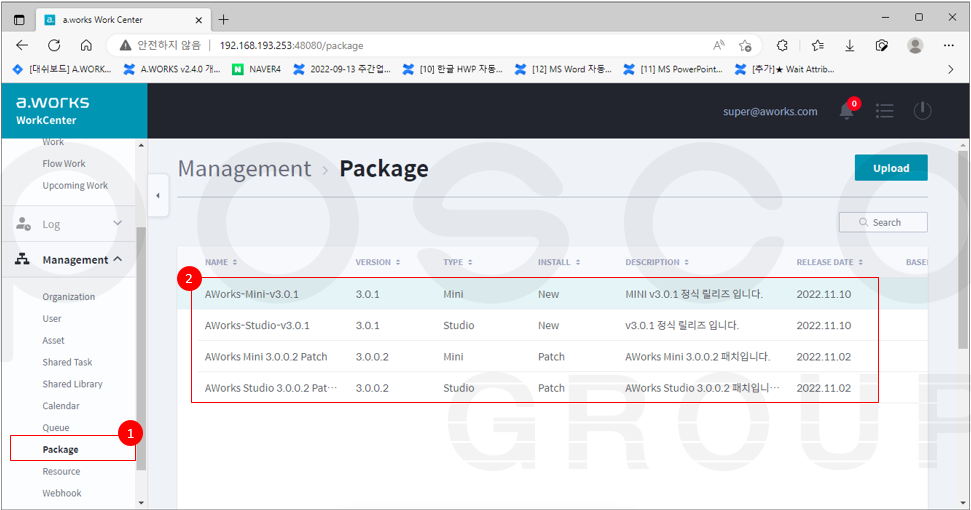Click the main page vertical scrollbar
This screenshot has height=510, width=971.
(962, 248)
